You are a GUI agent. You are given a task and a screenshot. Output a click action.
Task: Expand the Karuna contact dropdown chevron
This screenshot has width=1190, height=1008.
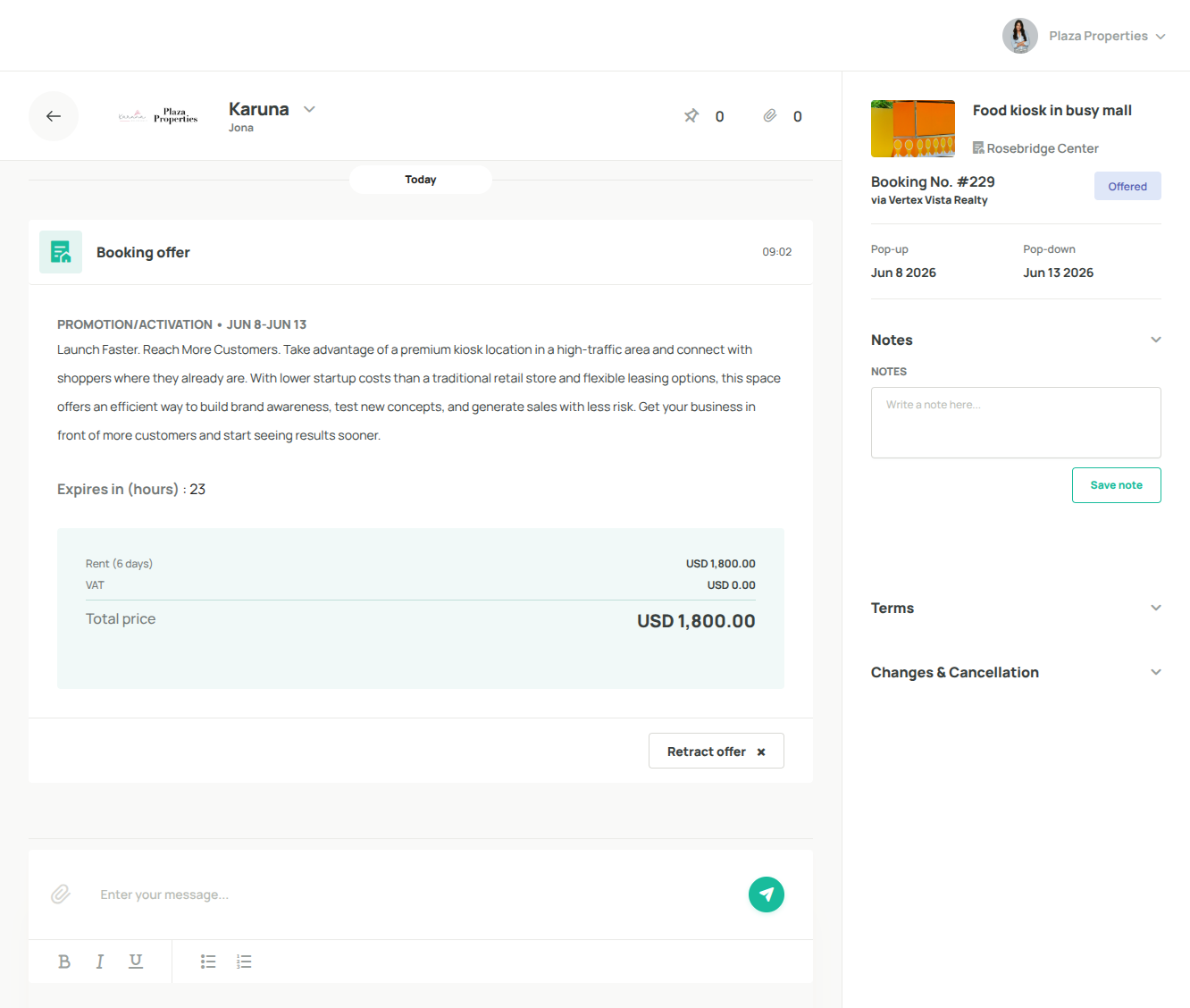309,109
